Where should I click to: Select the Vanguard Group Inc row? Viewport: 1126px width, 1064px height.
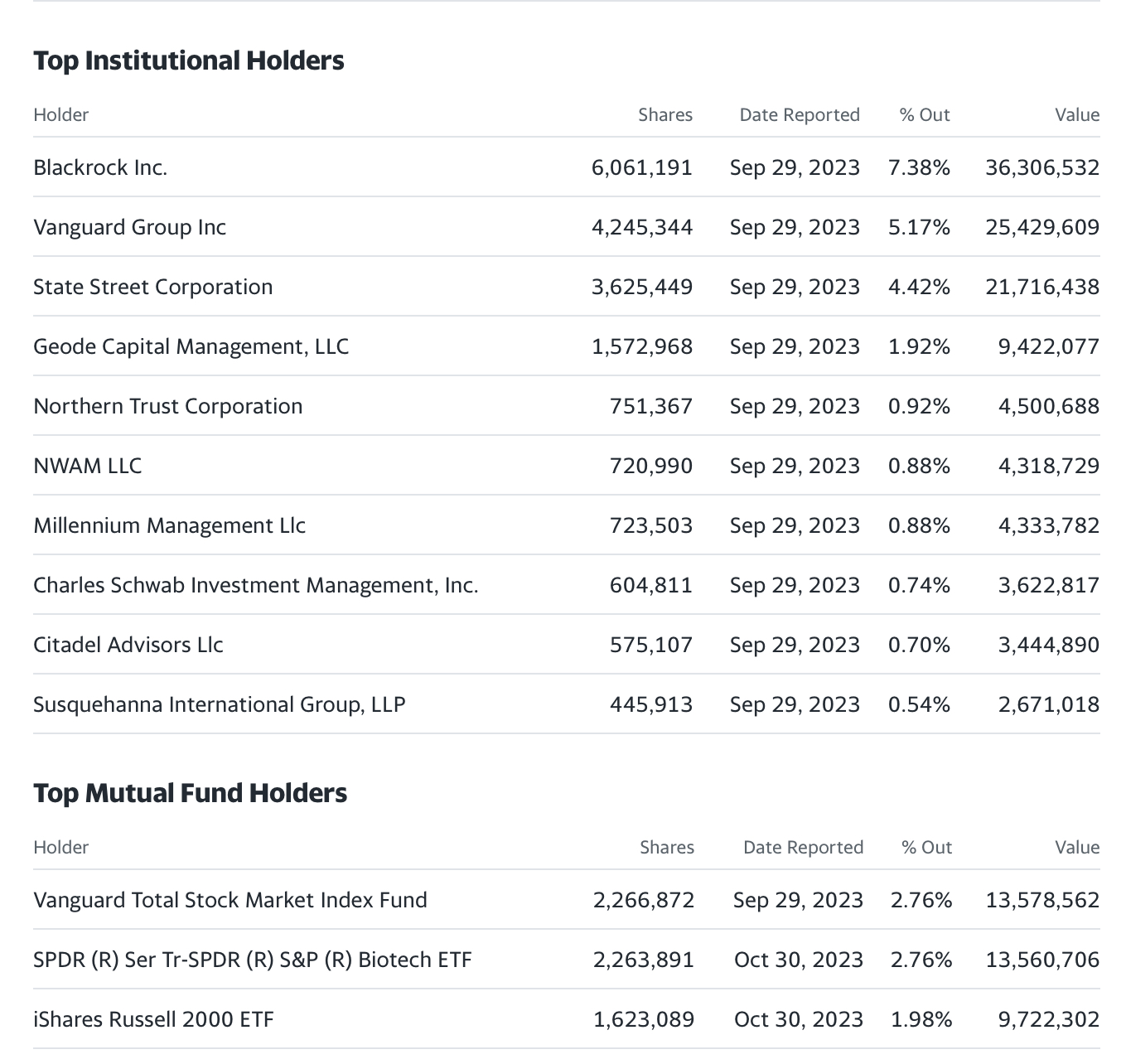coord(567,227)
